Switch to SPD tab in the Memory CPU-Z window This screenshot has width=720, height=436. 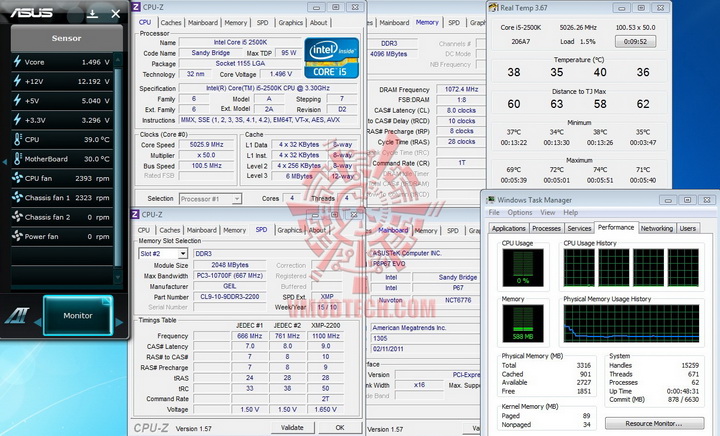(454, 22)
